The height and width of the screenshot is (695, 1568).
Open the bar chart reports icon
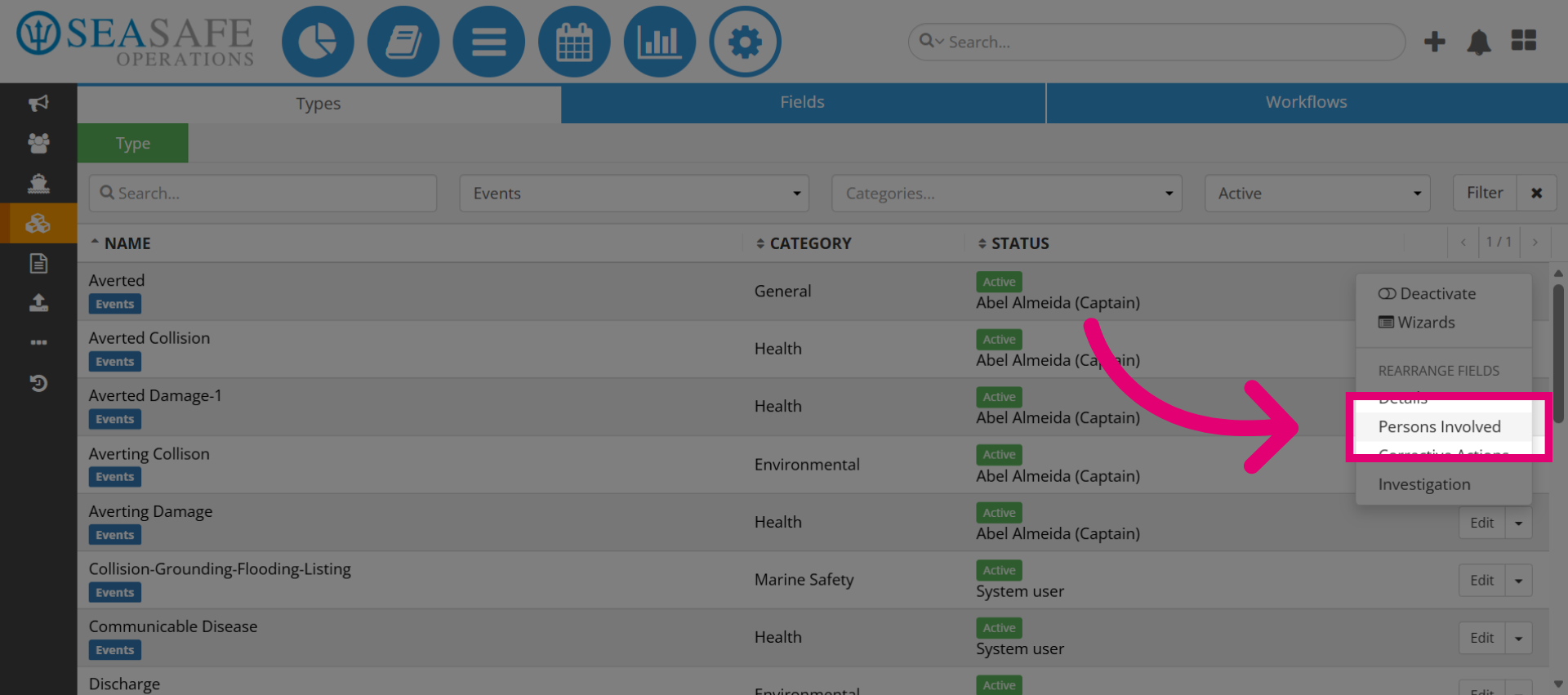pyautogui.click(x=660, y=42)
